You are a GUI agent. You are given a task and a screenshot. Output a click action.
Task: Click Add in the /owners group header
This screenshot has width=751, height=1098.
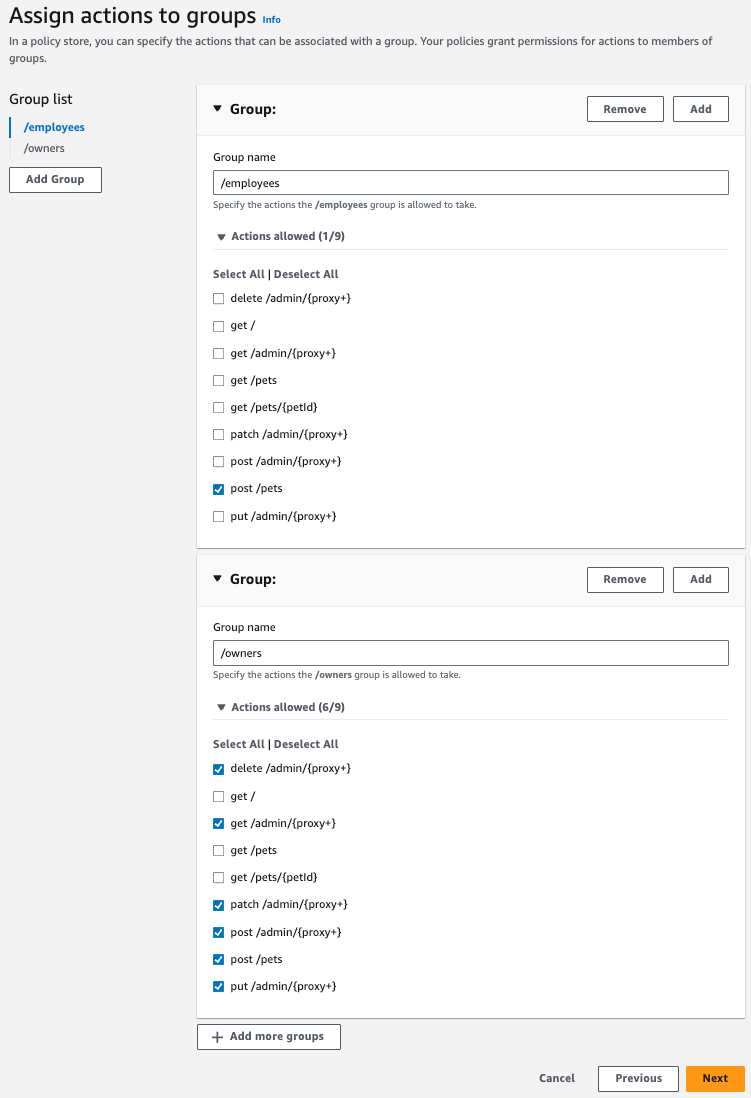[x=700, y=579]
